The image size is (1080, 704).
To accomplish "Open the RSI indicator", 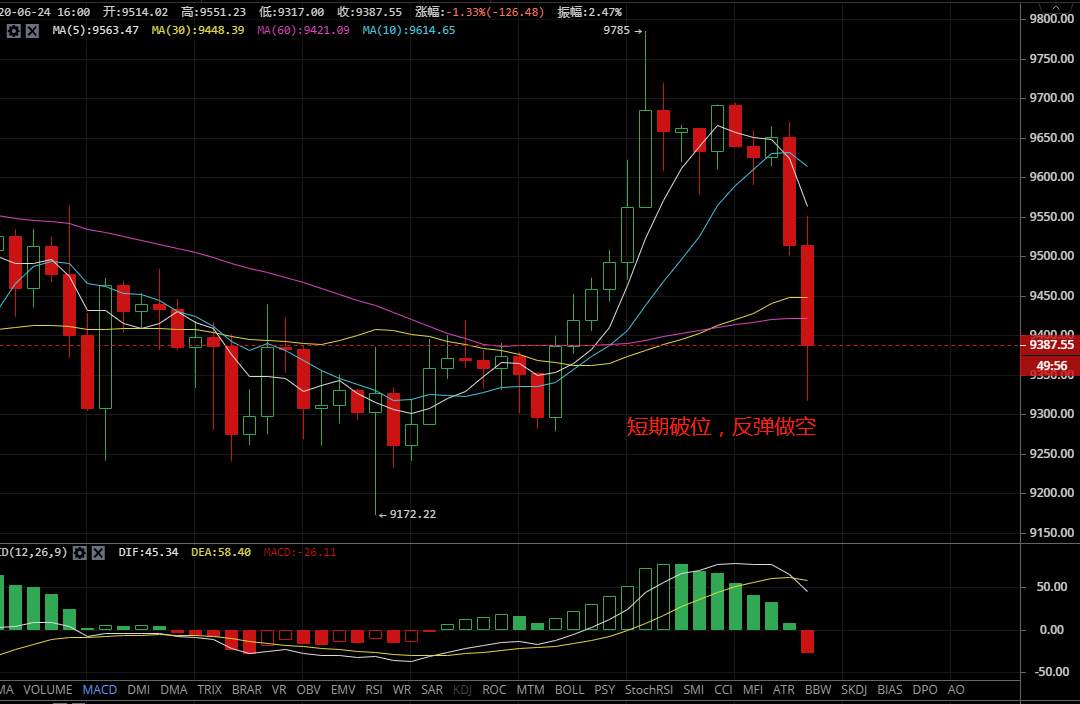I will pos(374,690).
